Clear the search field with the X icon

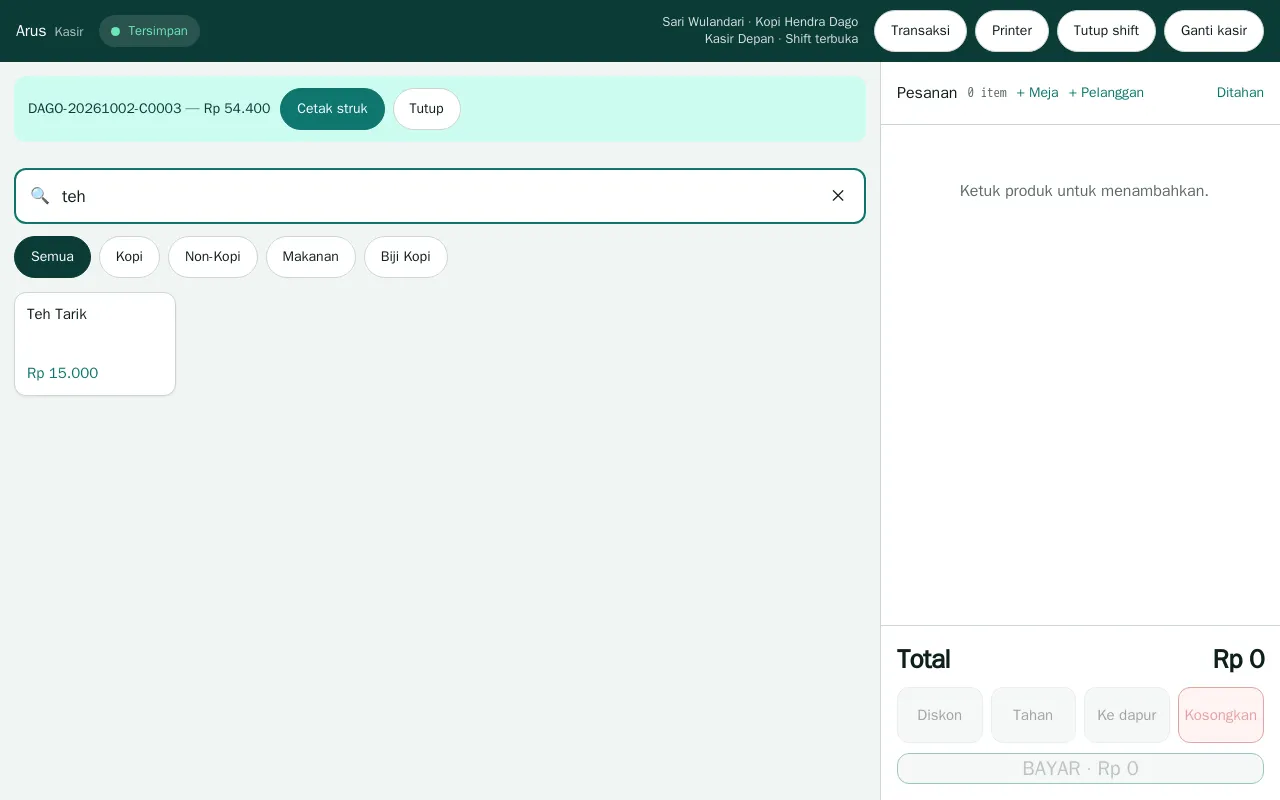point(838,196)
